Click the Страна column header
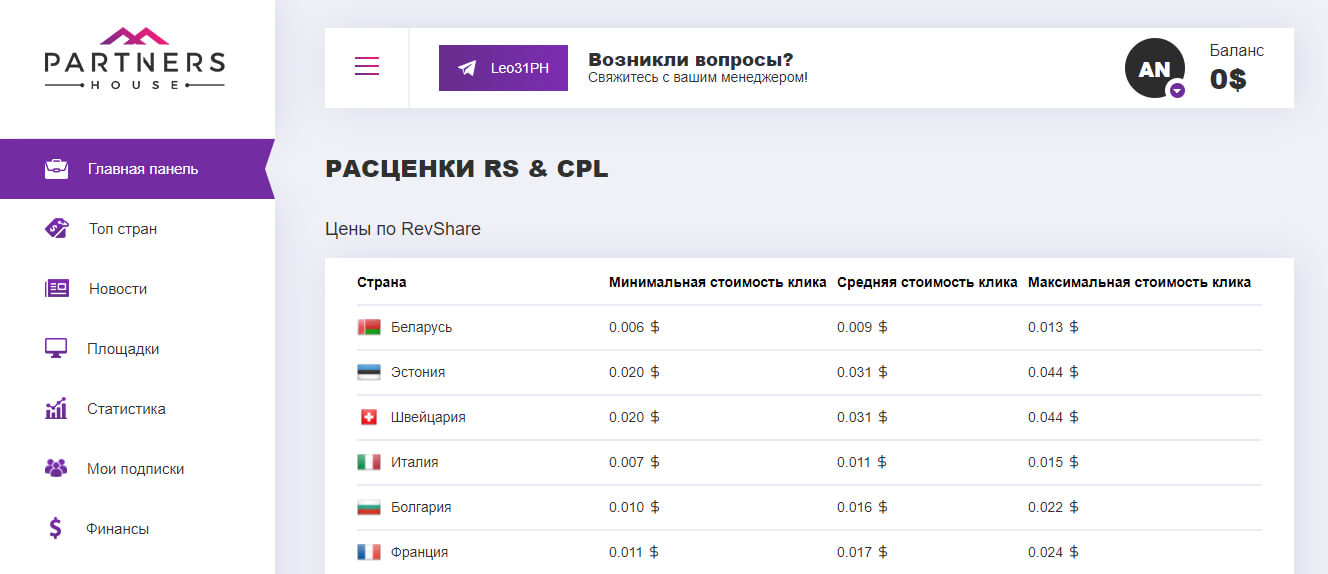Image resolution: width=1328 pixels, height=574 pixels. [x=381, y=282]
